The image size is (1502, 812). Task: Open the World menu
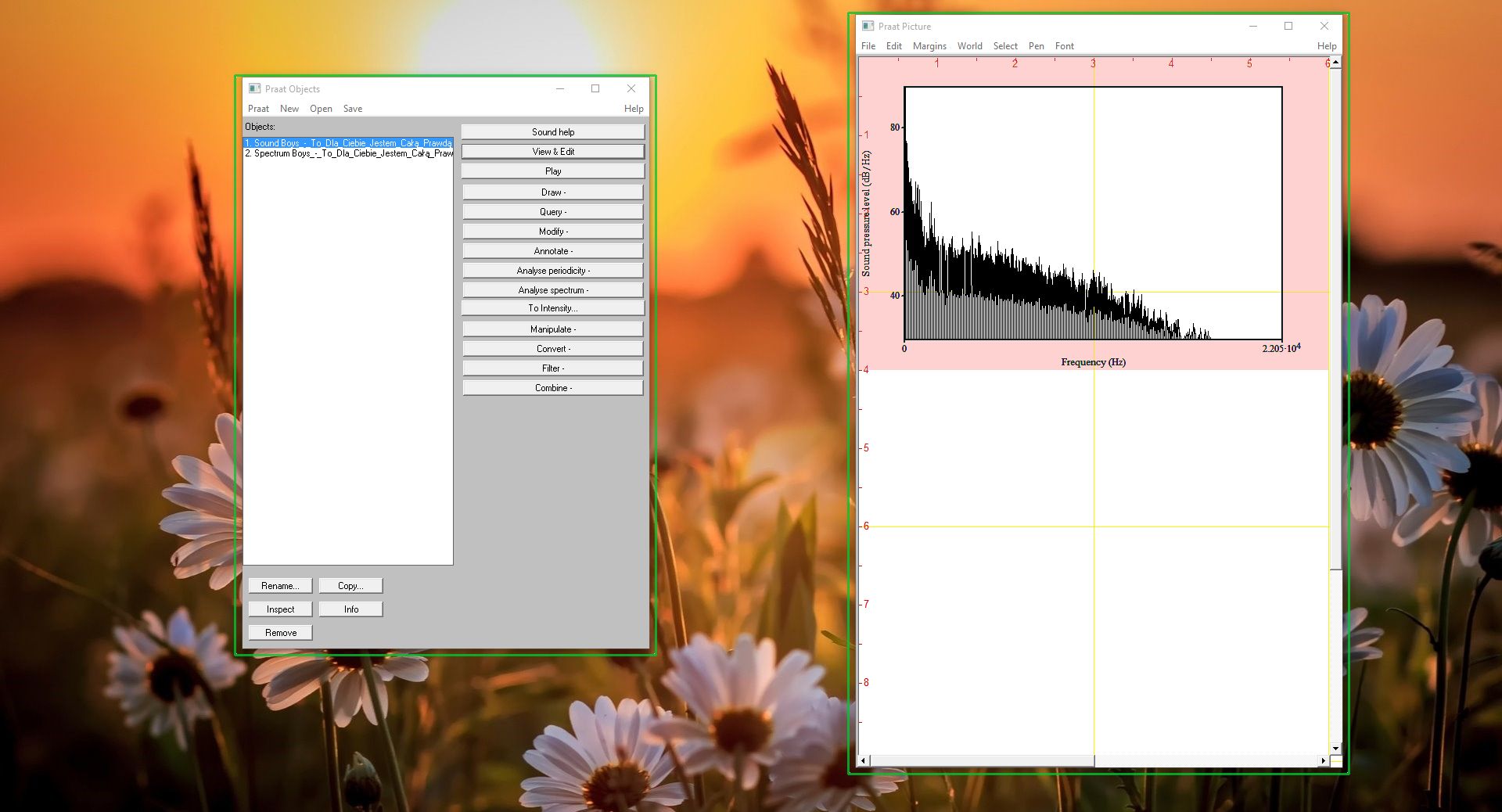pos(969,46)
